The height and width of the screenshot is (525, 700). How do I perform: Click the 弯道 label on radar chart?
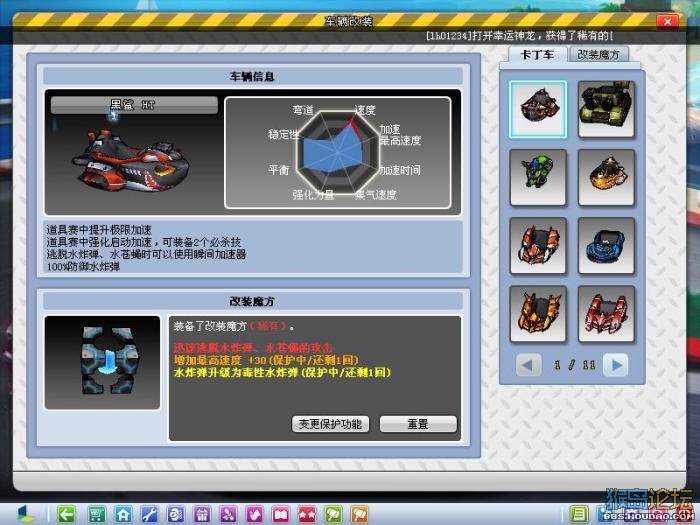coord(303,110)
